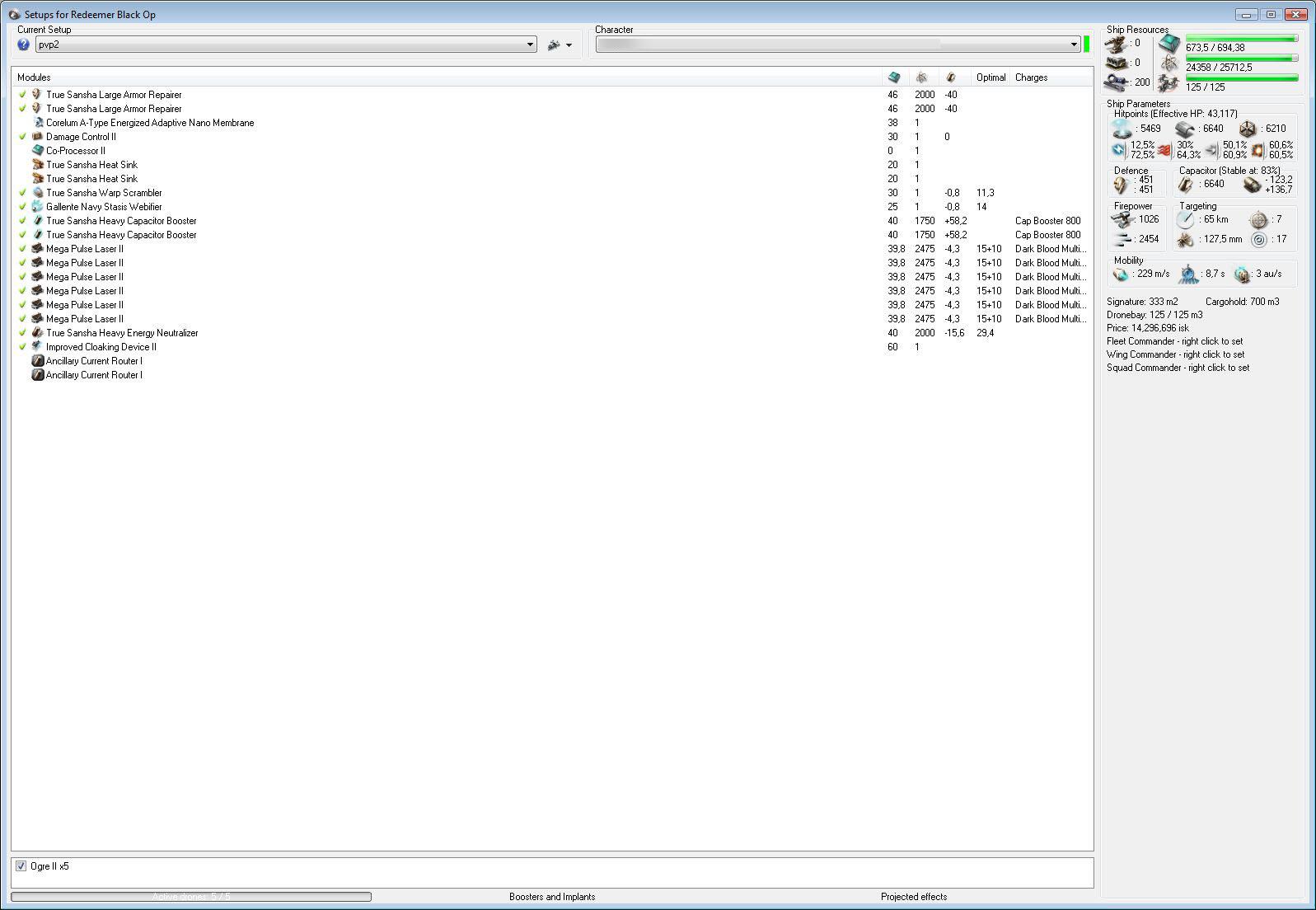Click the Dronebay: 125 / 125 m3 text
This screenshot has height=910, width=1316.
(x=1154, y=315)
